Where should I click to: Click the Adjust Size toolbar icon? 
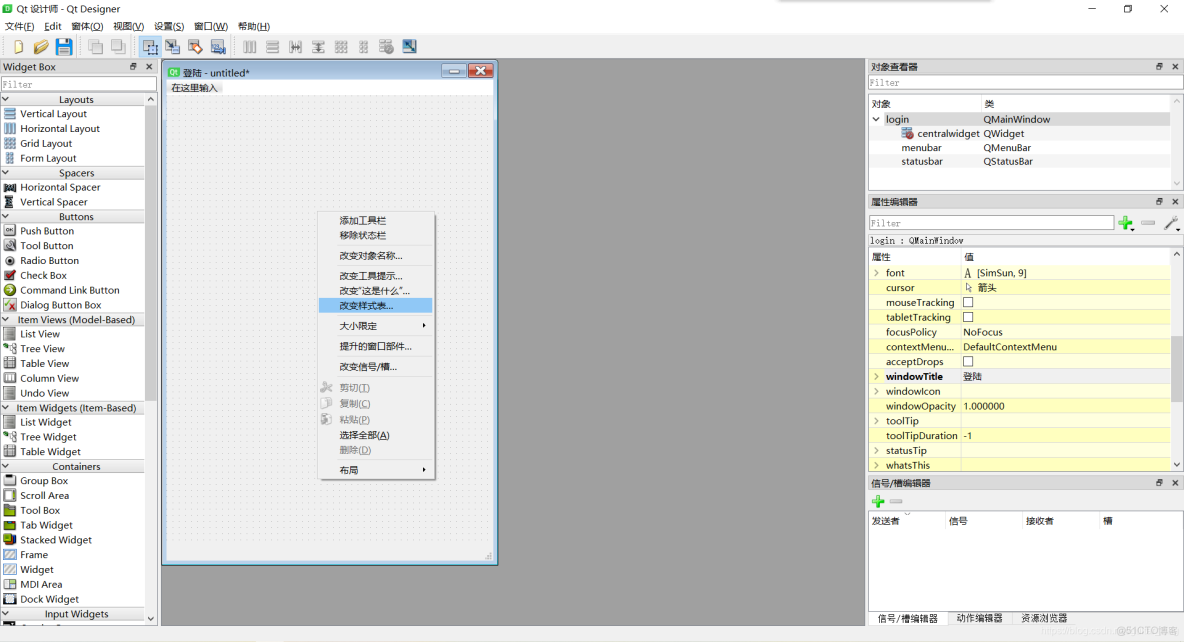(409, 46)
